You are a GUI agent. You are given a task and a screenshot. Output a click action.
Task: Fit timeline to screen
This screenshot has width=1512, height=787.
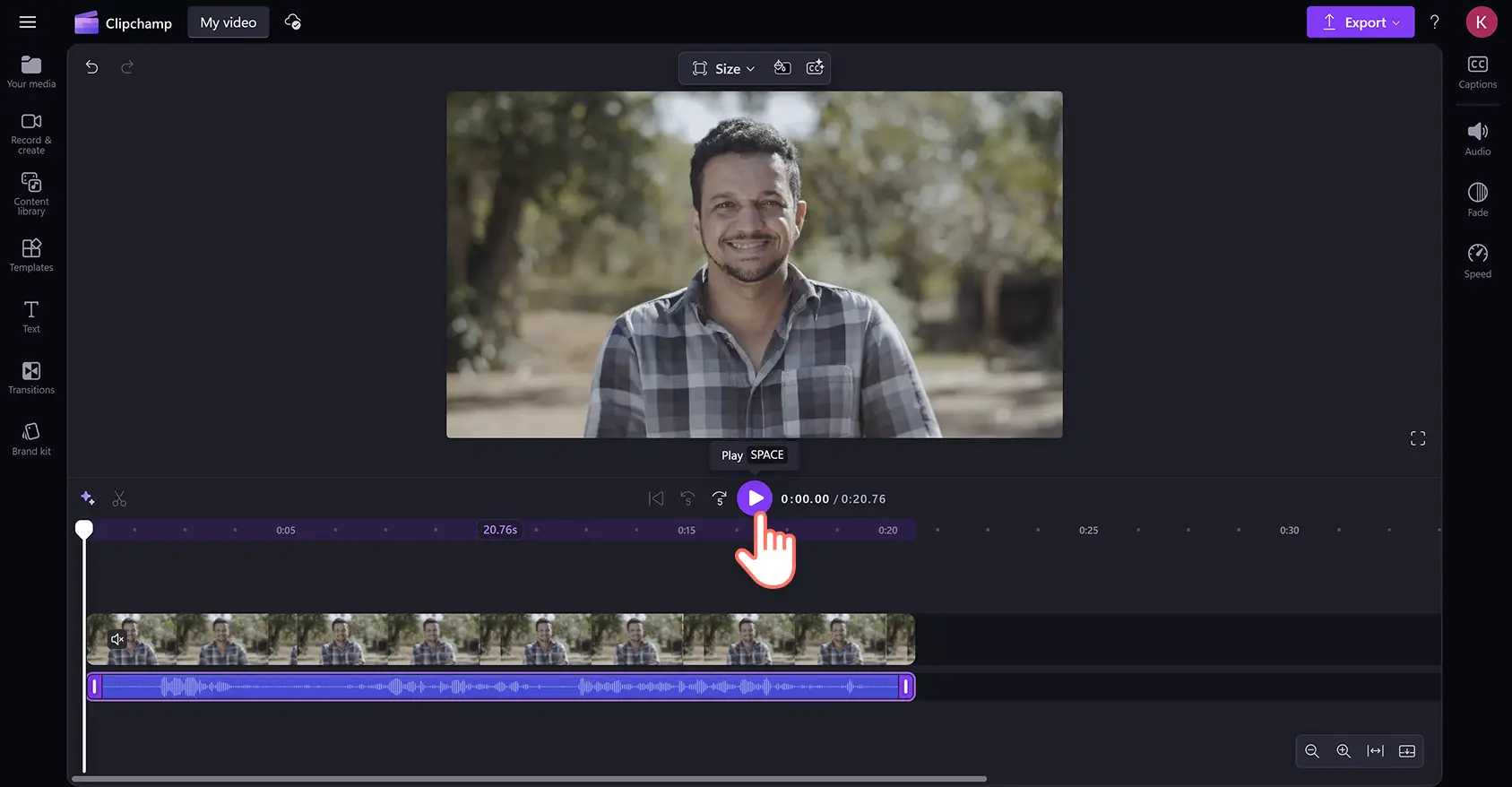pos(1376,751)
